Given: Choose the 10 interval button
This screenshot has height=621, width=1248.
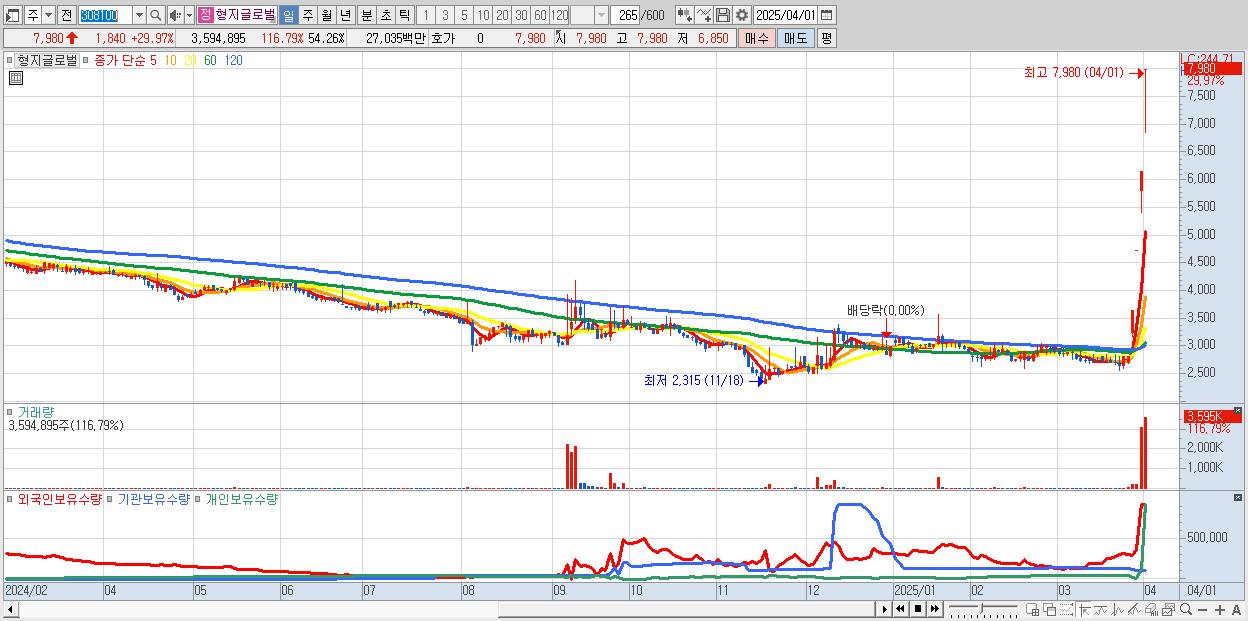Looking at the screenshot, I should pyautogui.click(x=483, y=15).
